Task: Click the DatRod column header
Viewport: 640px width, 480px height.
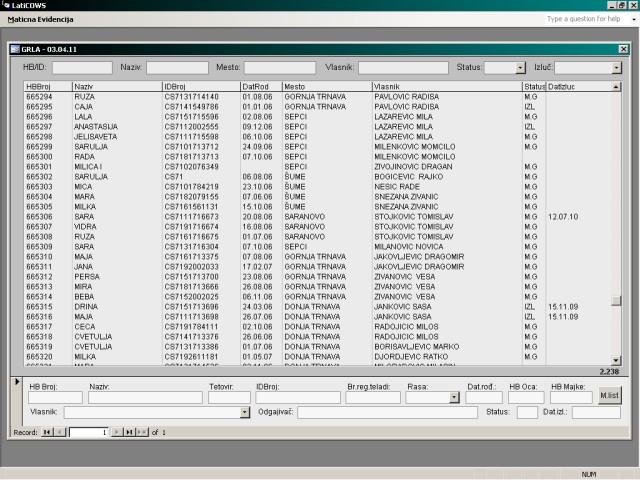Action: (x=260, y=87)
